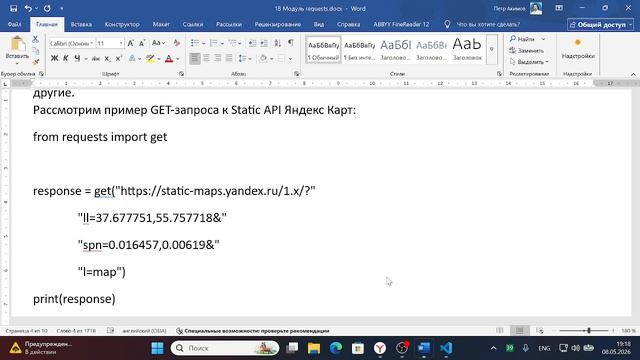Switch to the Макет tab
640x360 pixels.
coord(161,24)
